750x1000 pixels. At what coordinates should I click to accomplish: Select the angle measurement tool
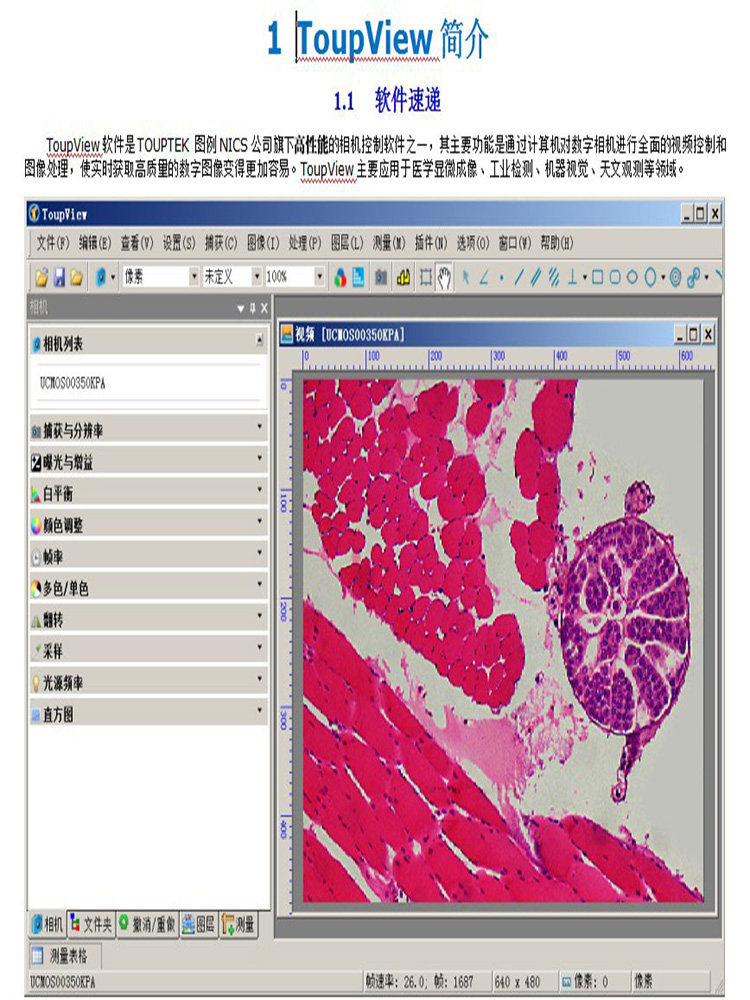click(x=484, y=277)
